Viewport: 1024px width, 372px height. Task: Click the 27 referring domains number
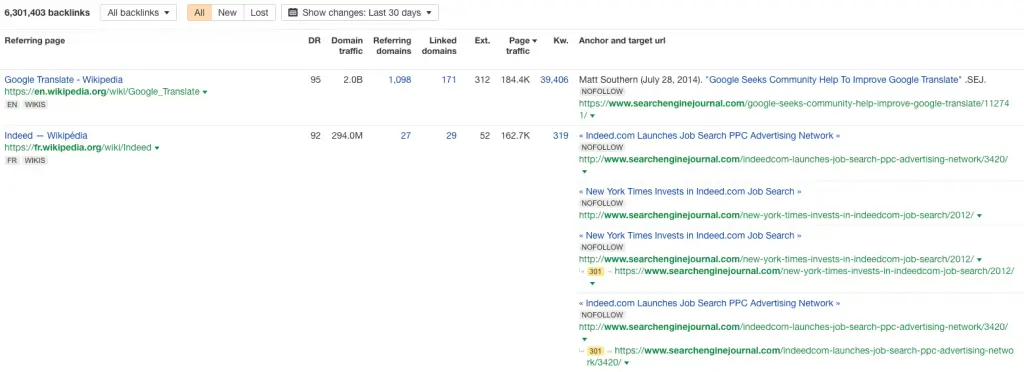[x=406, y=136]
